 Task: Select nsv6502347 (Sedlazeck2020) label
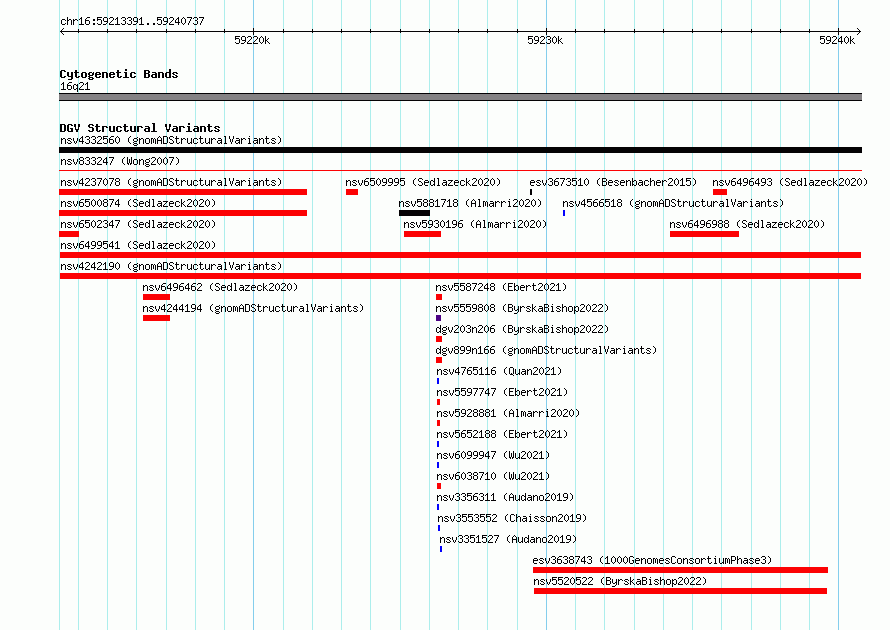pyautogui.click(x=138, y=224)
